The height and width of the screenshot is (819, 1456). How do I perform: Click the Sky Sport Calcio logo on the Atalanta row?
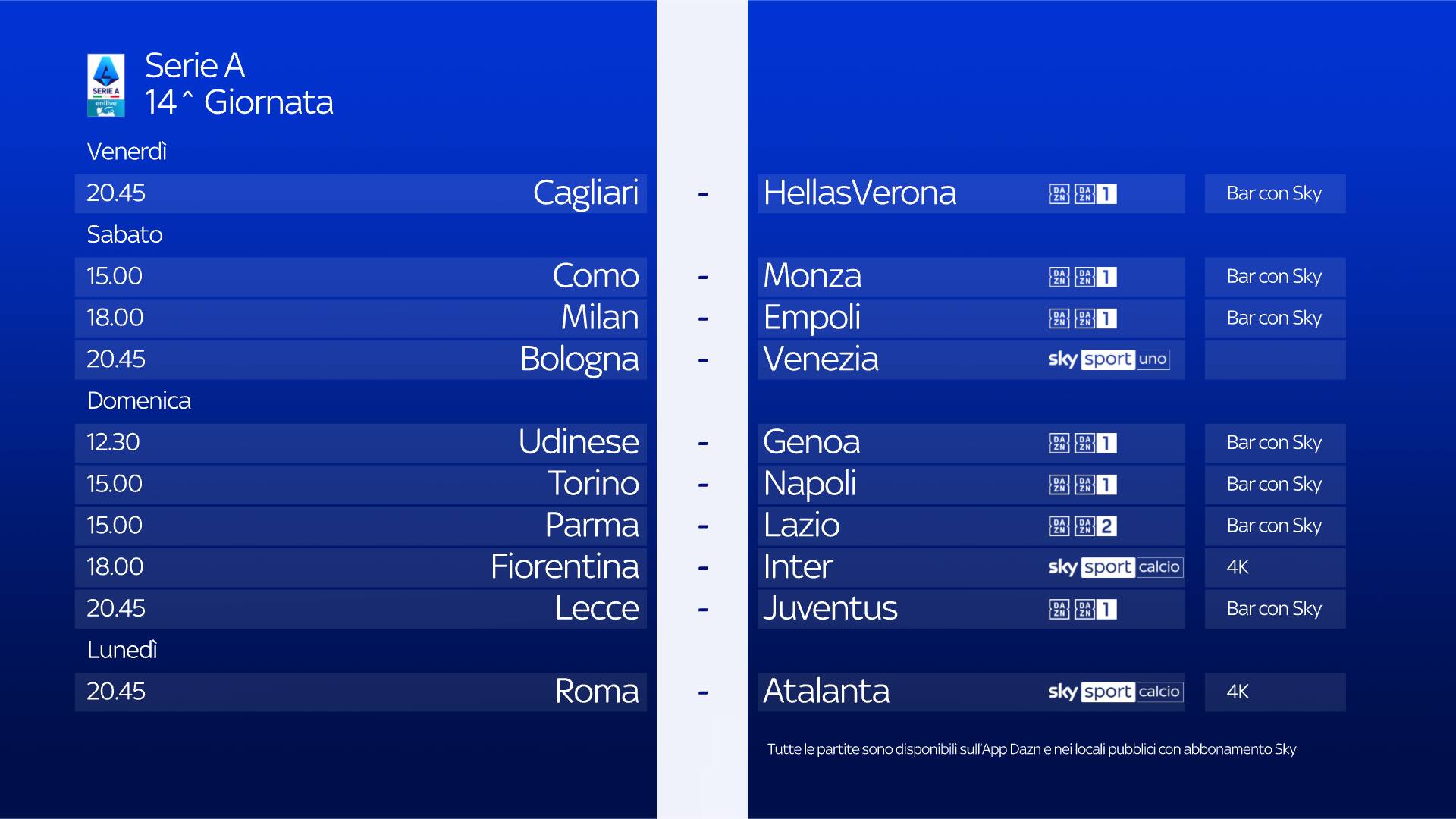point(1115,692)
